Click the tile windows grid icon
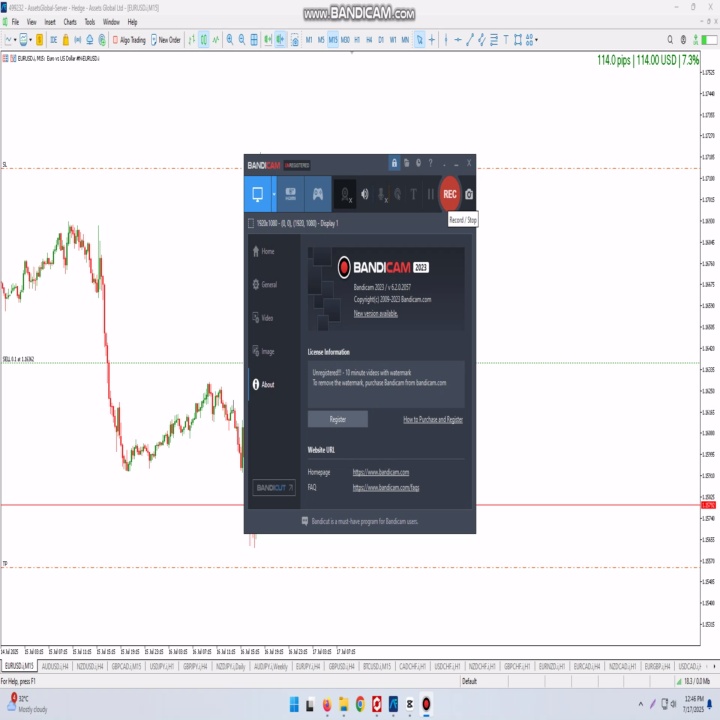 254,40
